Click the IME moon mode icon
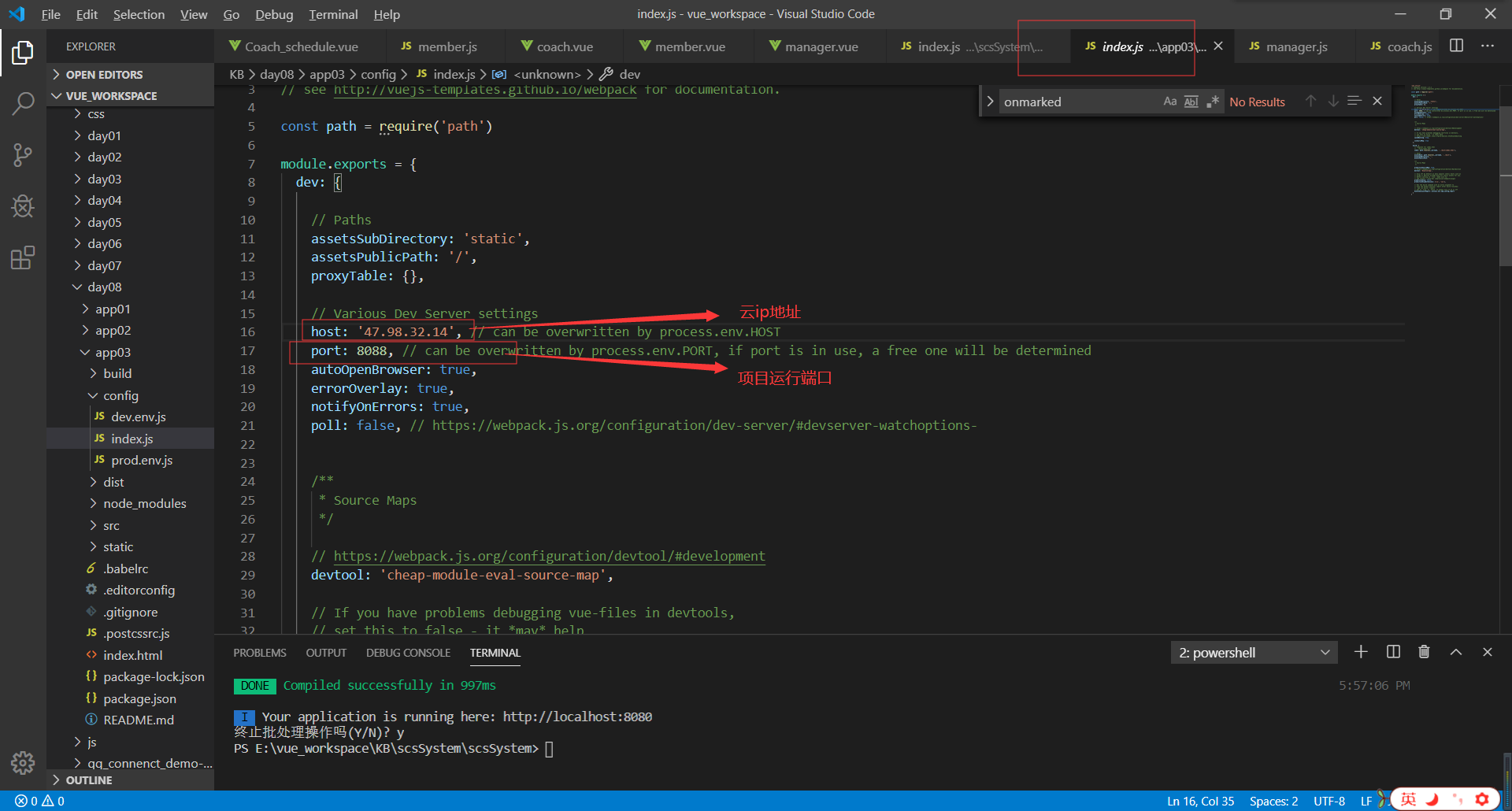The image size is (1512, 811). point(1432,799)
